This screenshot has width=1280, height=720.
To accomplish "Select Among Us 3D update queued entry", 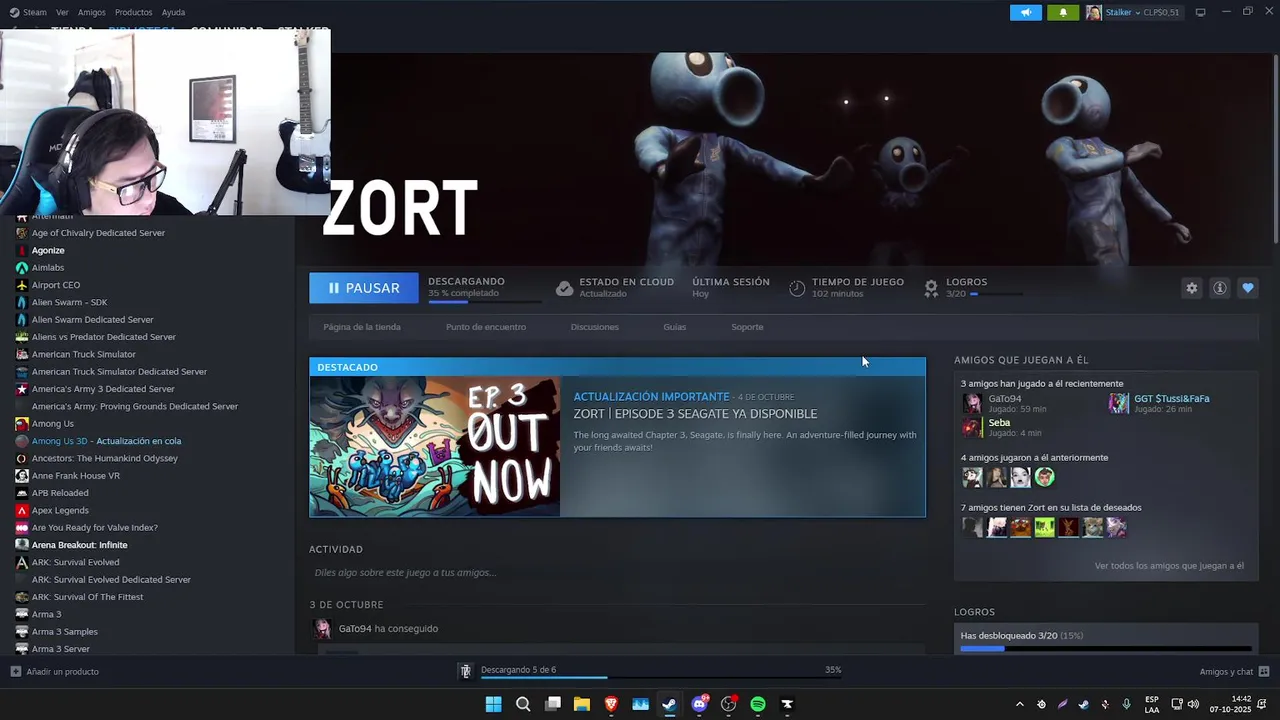I will pos(106,441).
